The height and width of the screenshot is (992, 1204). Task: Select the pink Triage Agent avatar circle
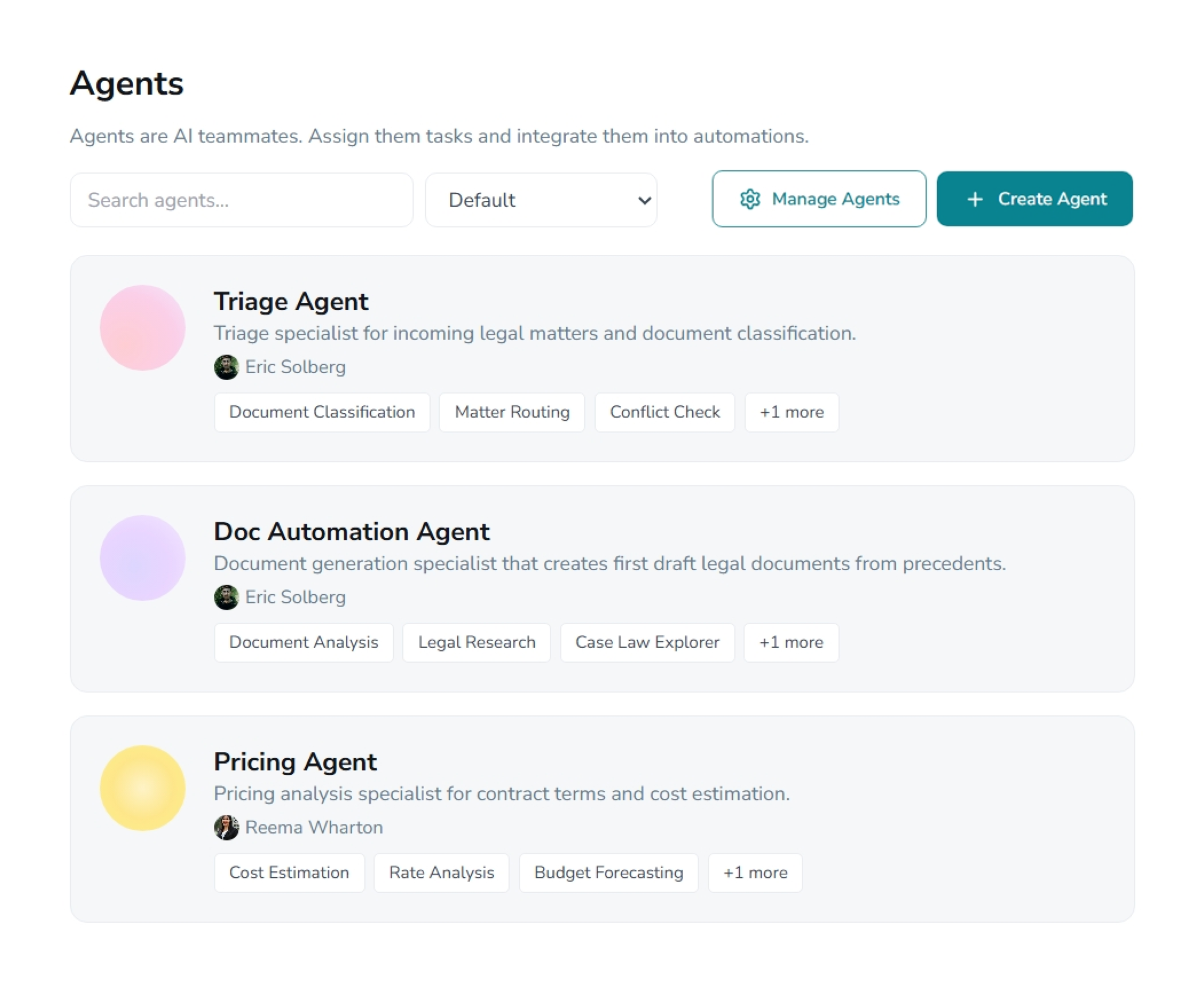click(142, 327)
